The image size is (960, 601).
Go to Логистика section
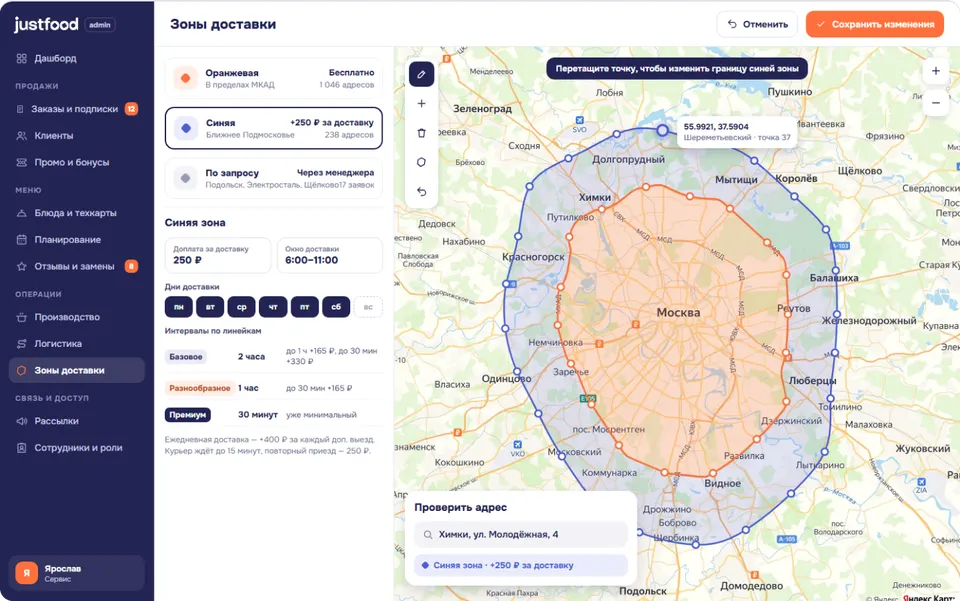[77, 343]
